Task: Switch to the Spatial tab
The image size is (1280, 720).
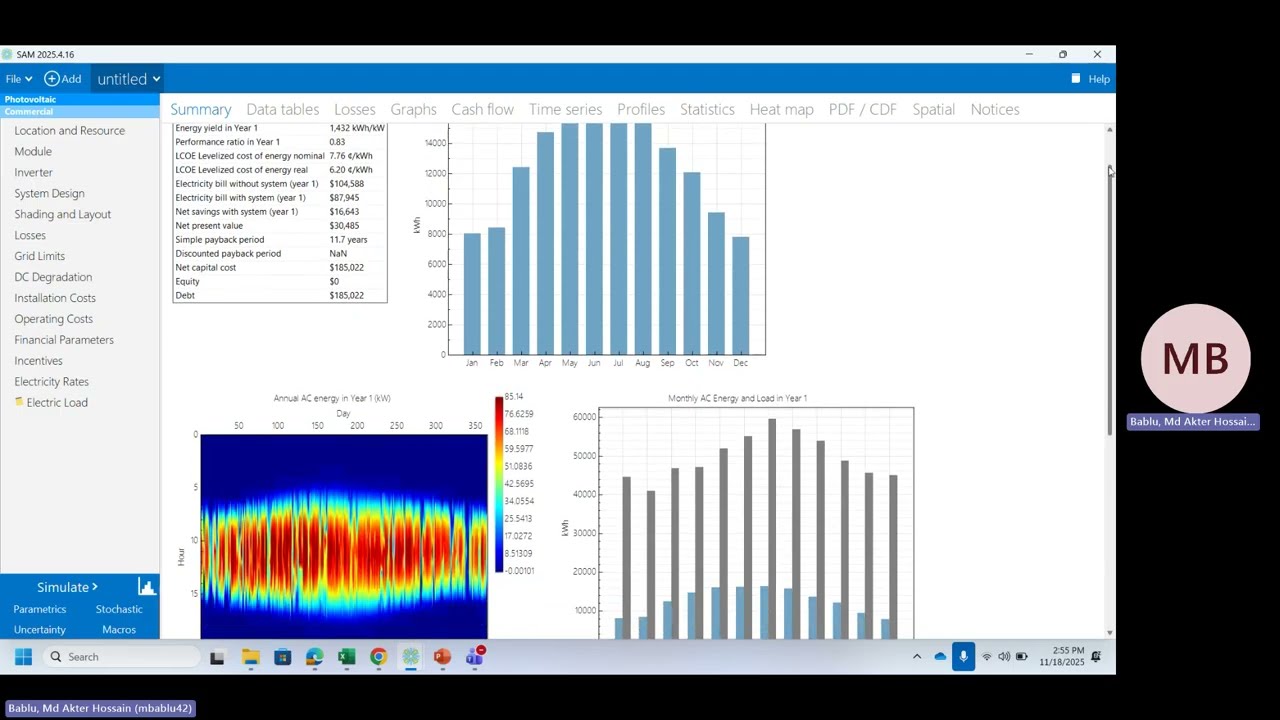Action: click(x=933, y=109)
